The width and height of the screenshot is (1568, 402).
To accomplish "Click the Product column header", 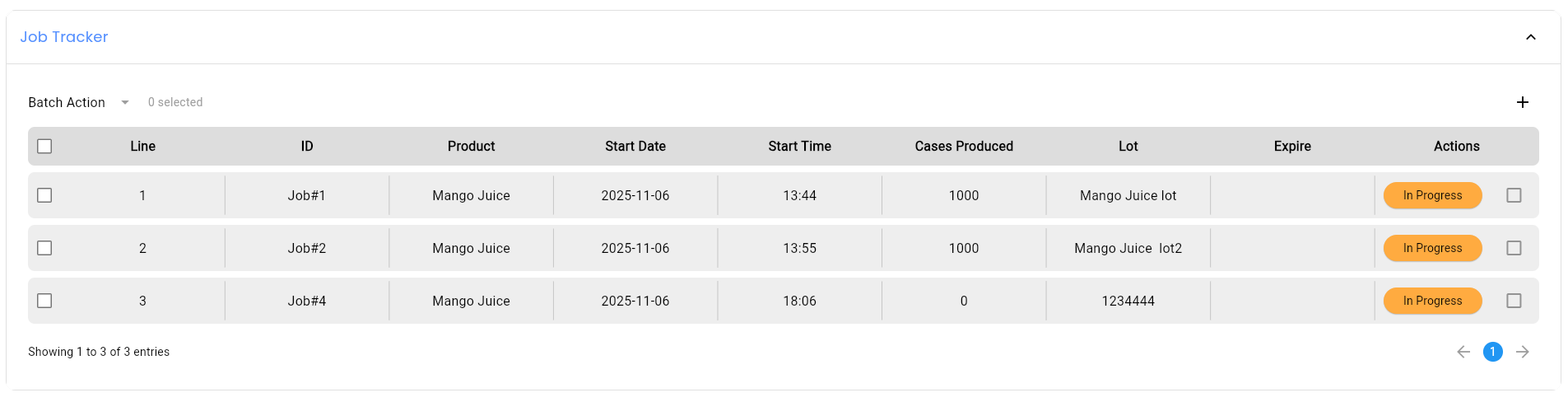I will (471, 146).
